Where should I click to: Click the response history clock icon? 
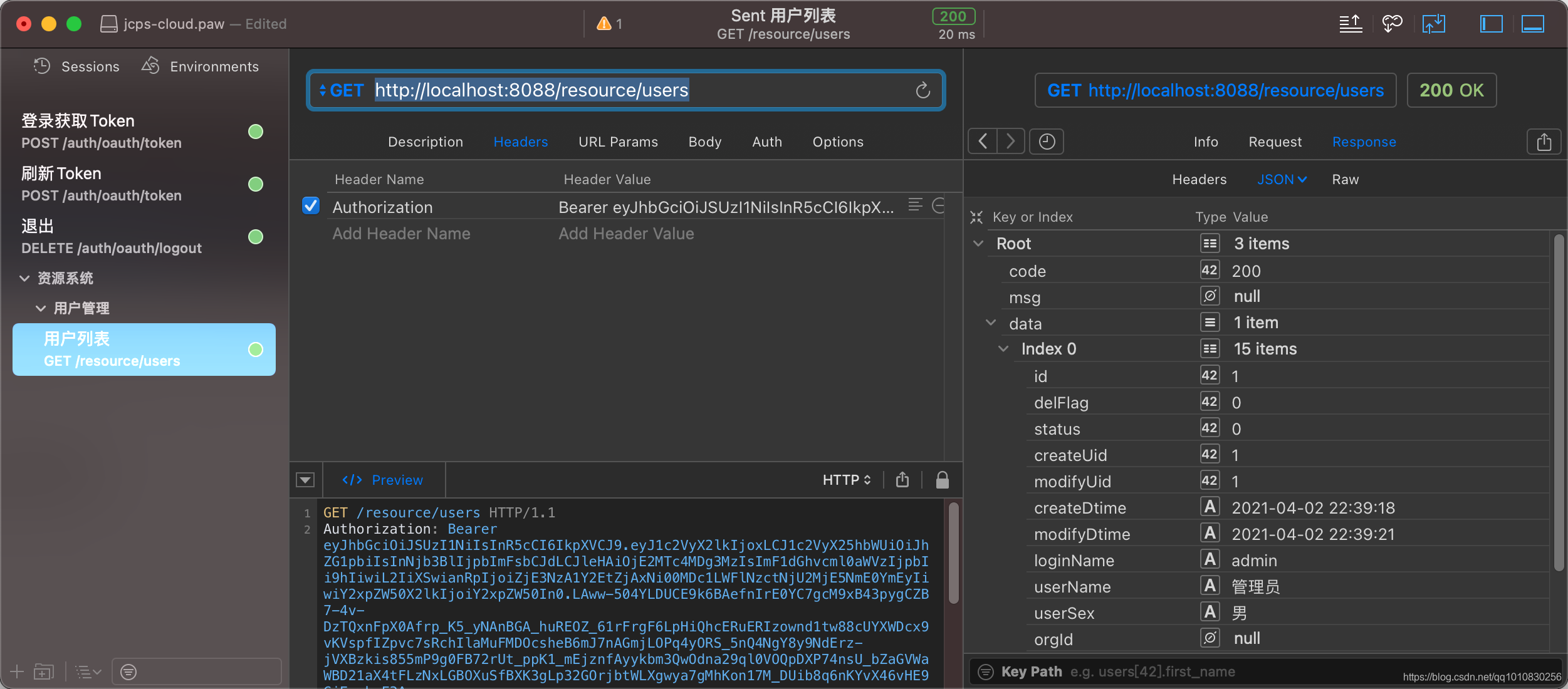(1047, 142)
